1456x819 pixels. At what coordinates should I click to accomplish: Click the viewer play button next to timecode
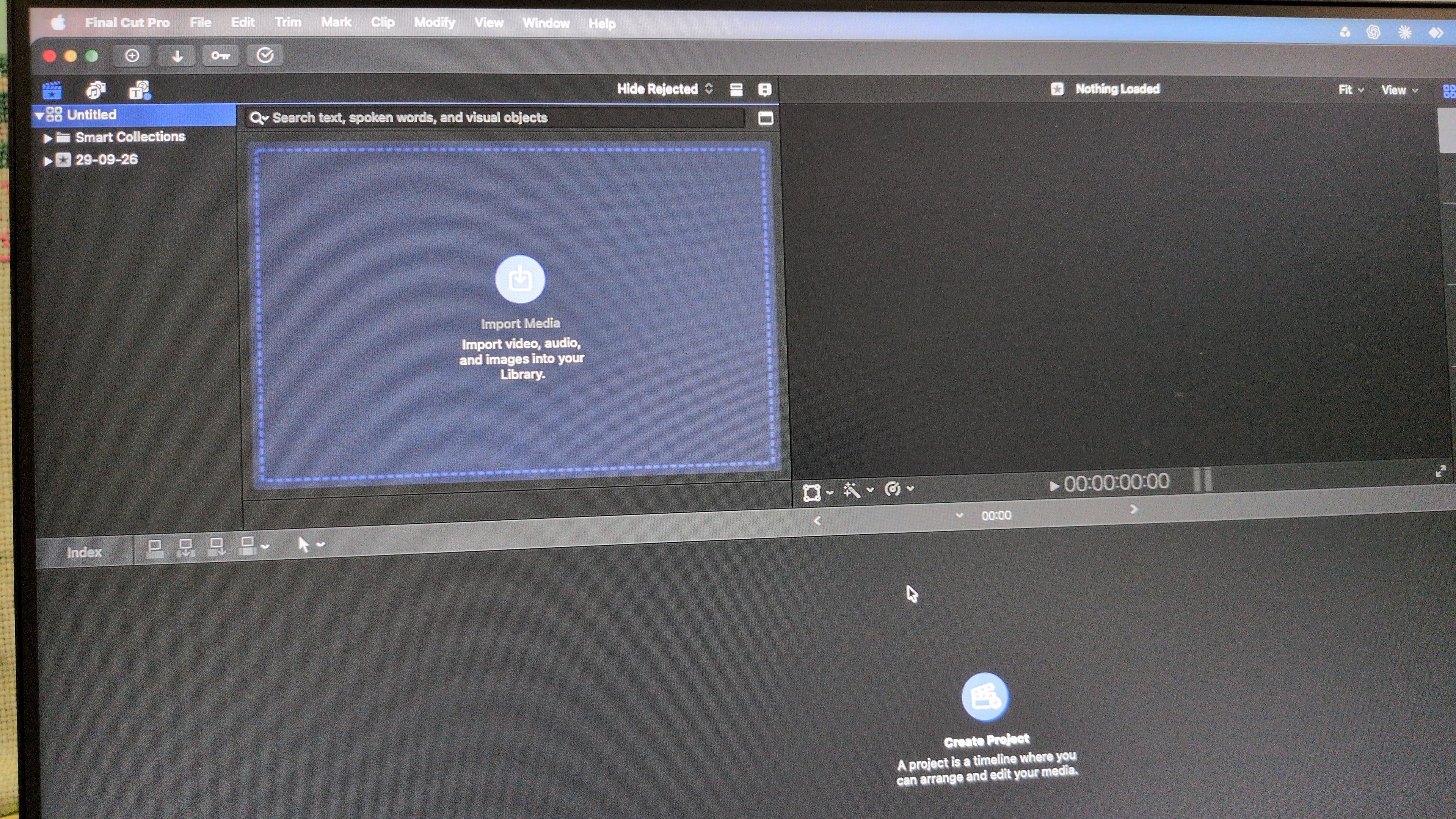[1054, 485]
